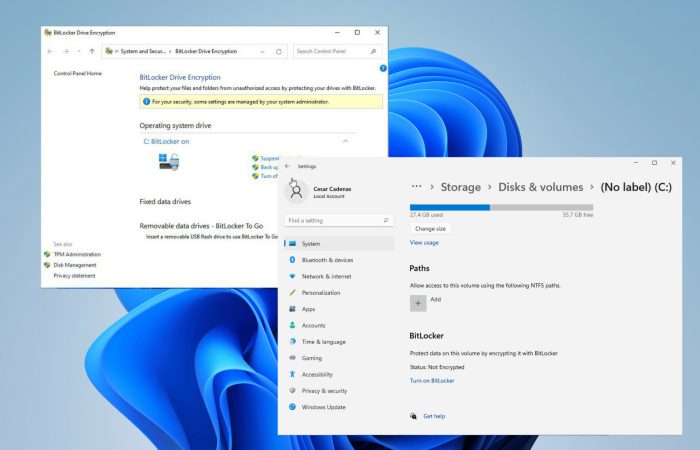Viewport: 700px width, 450px height.
Task: Open Apps settings page
Action: coord(339,309)
